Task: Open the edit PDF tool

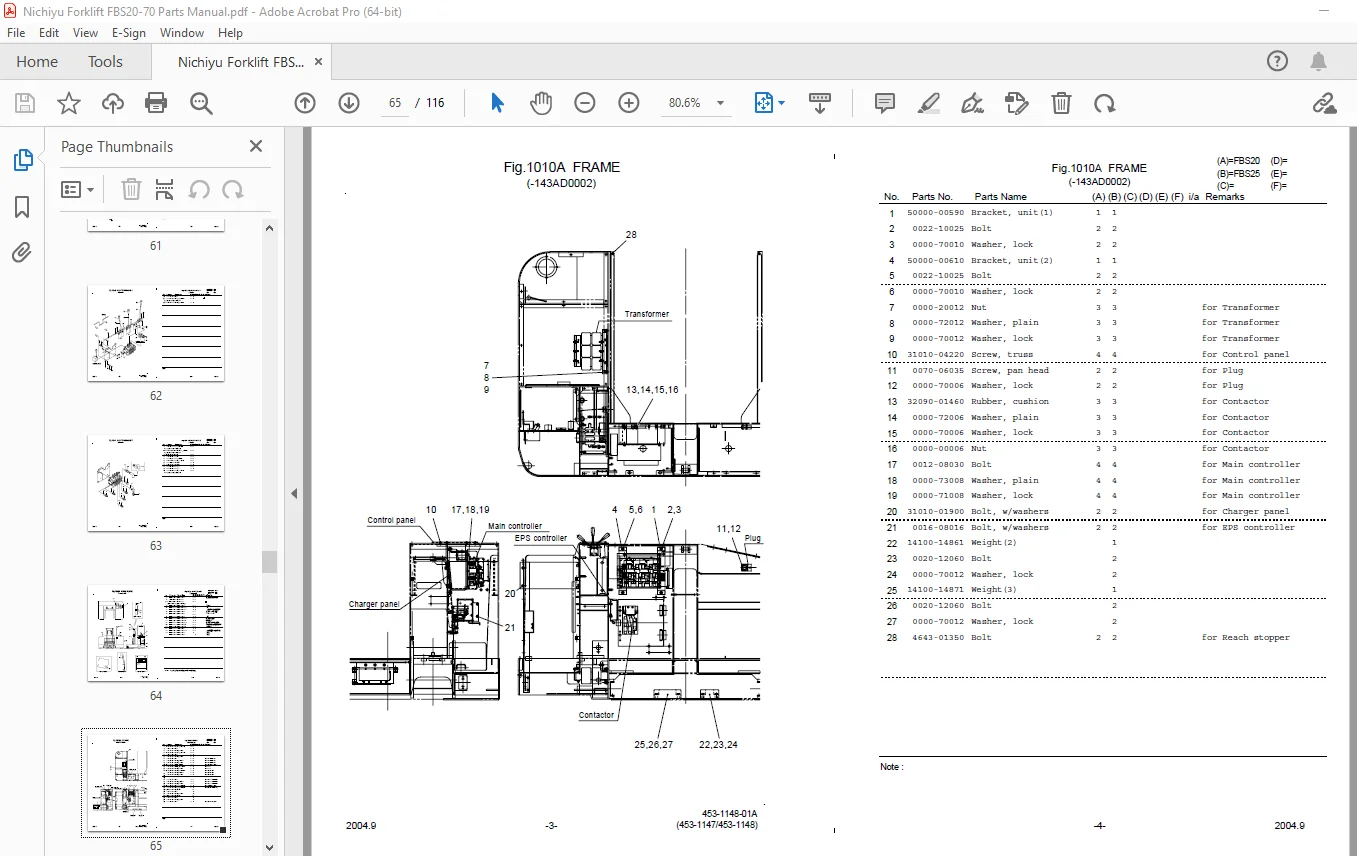Action: (x=1017, y=103)
